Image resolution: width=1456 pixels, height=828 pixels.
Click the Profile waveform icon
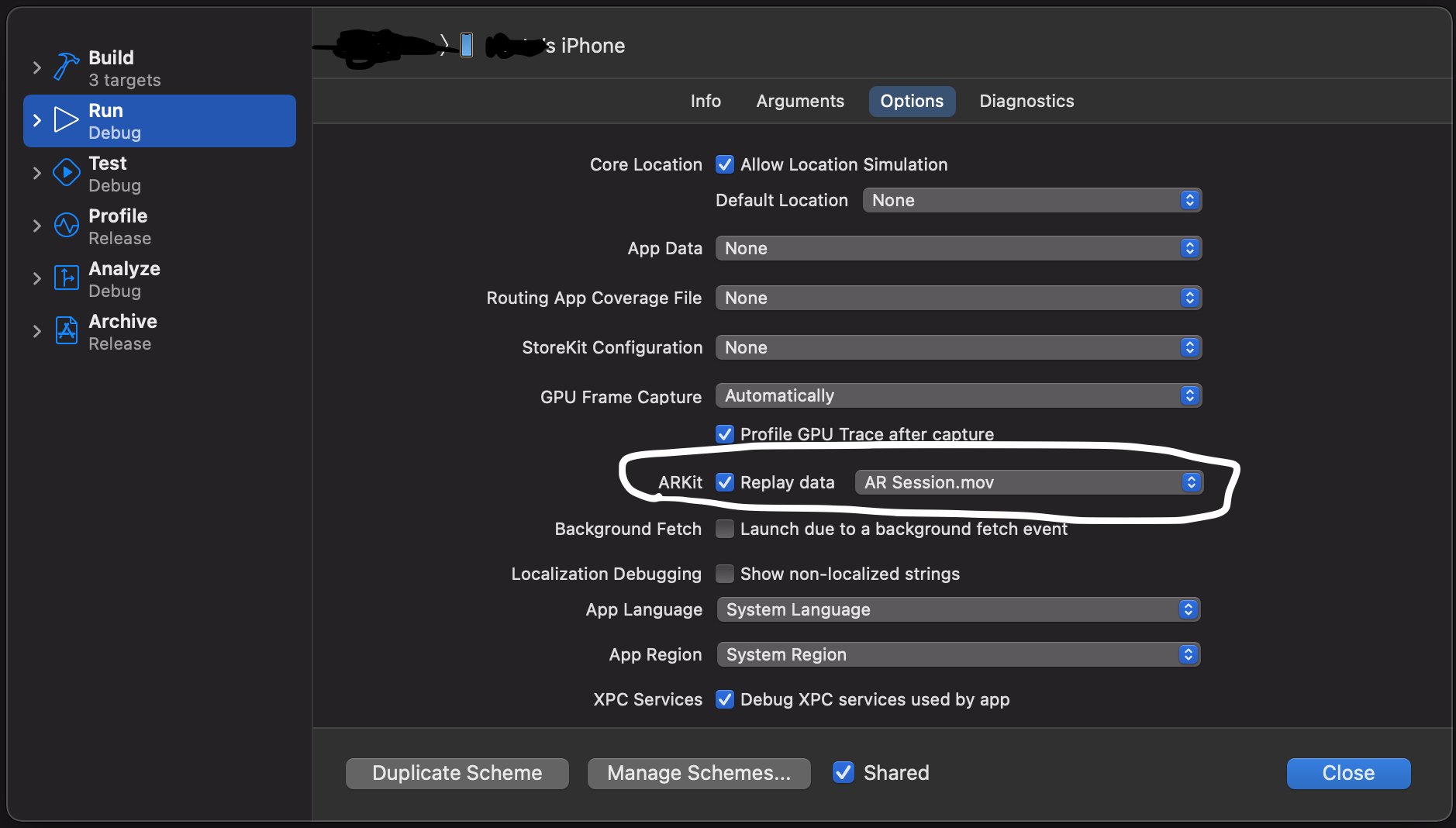[x=67, y=226]
